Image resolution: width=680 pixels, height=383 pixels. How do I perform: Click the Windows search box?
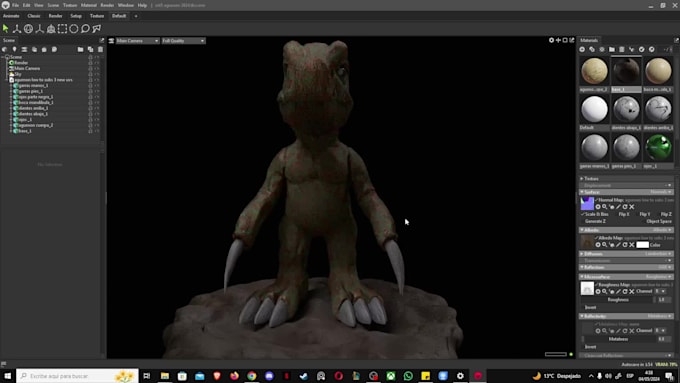point(77,376)
